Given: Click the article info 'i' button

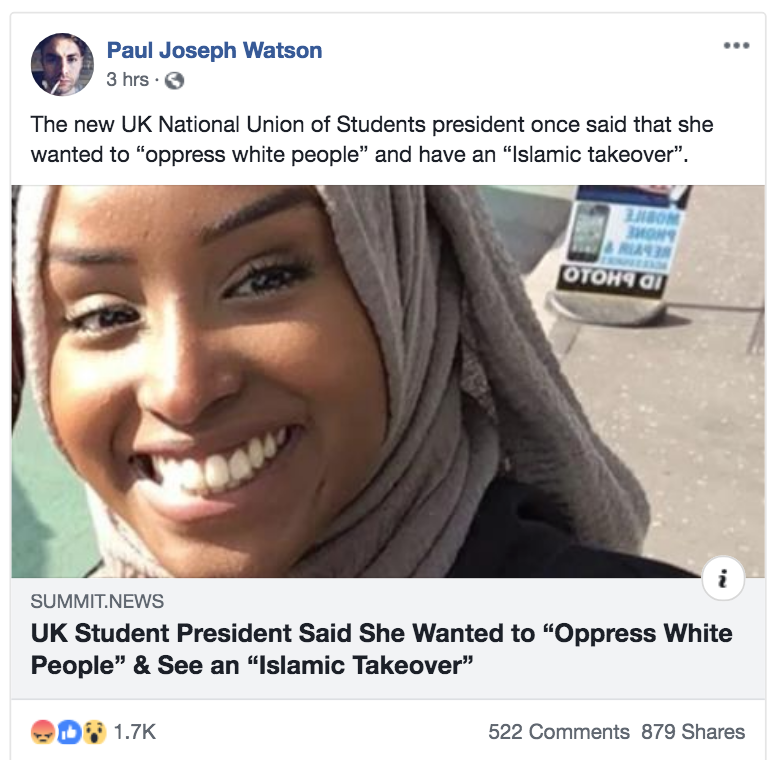Looking at the screenshot, I should (x=723, y=578).
